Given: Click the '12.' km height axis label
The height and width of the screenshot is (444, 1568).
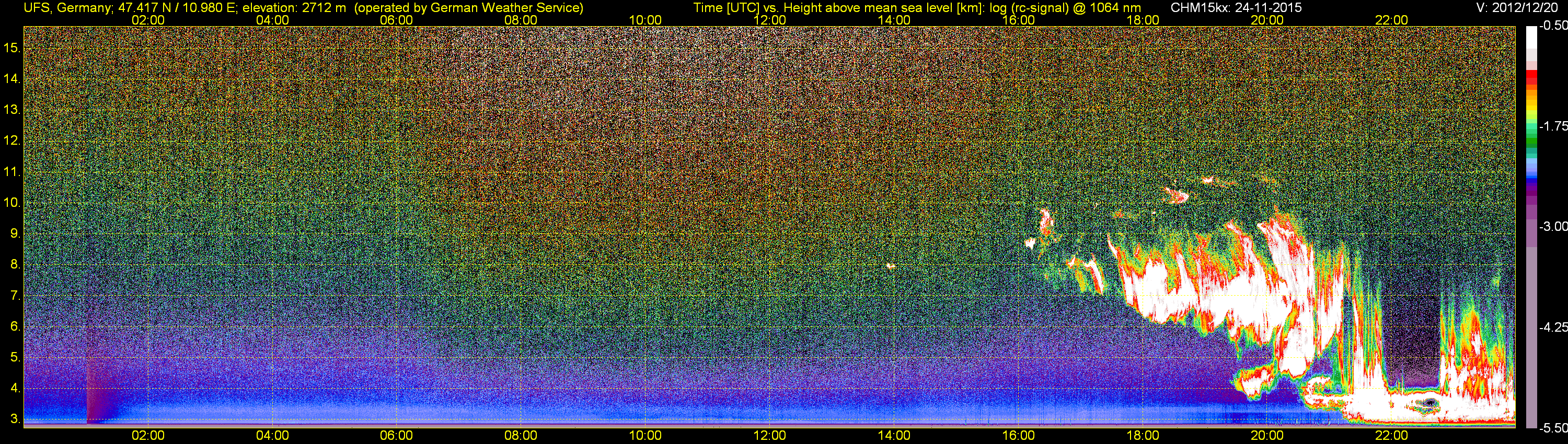Looking at the screenshot, I should pos(13,141).
